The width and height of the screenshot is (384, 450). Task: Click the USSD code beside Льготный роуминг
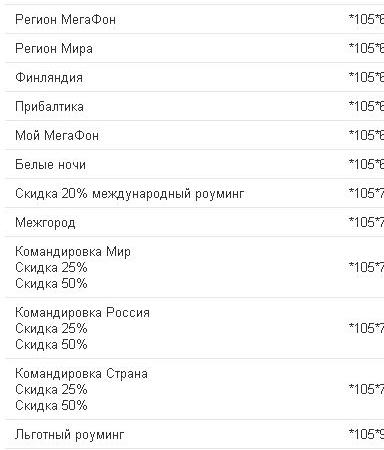click(x=366, y=434)
